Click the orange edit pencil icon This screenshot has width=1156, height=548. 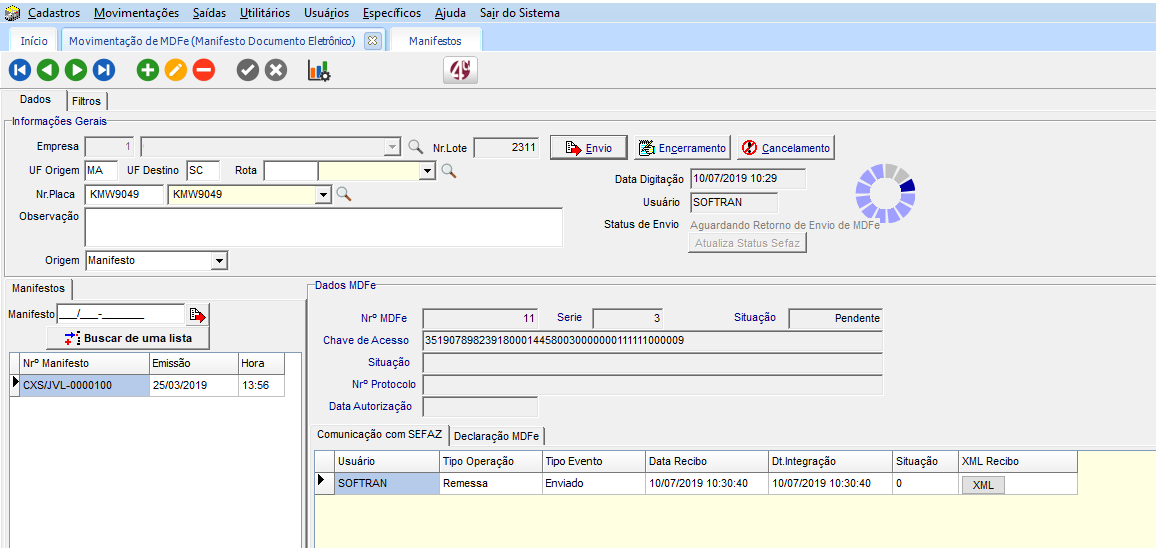pos(176,70)
